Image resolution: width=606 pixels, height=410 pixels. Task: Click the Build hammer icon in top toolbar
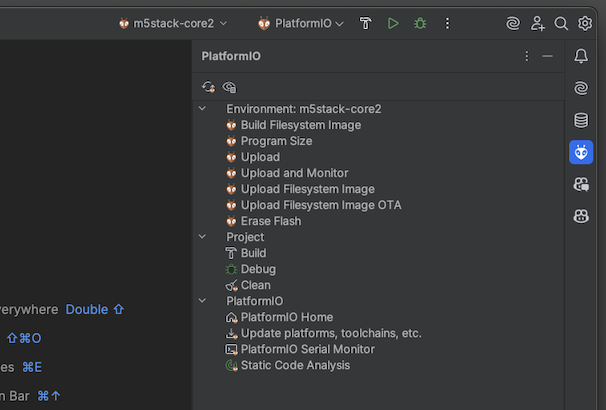(366, 23)
